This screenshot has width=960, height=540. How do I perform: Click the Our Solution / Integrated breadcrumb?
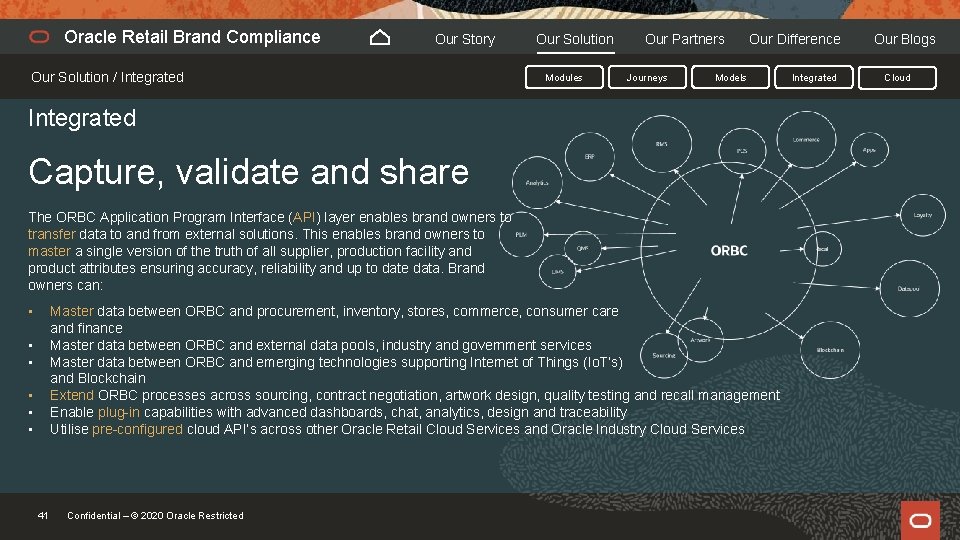pos(107,77)
